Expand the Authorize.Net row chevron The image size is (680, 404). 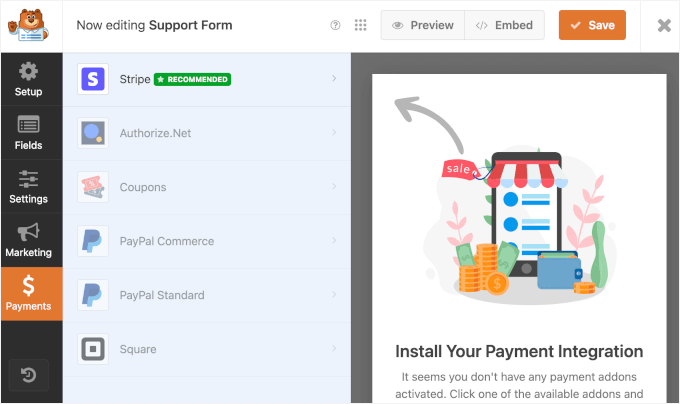click(334, 132)
